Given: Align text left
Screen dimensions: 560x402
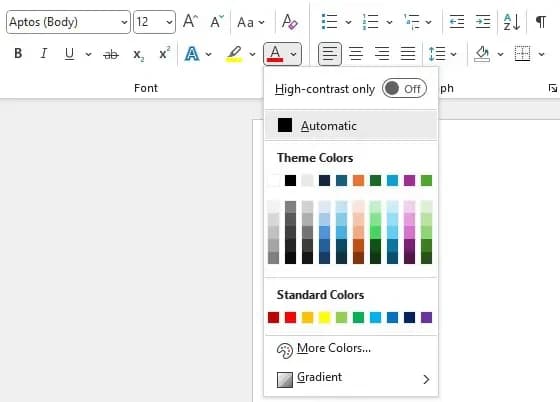Looking at the screenshot, I should point(330,54).
